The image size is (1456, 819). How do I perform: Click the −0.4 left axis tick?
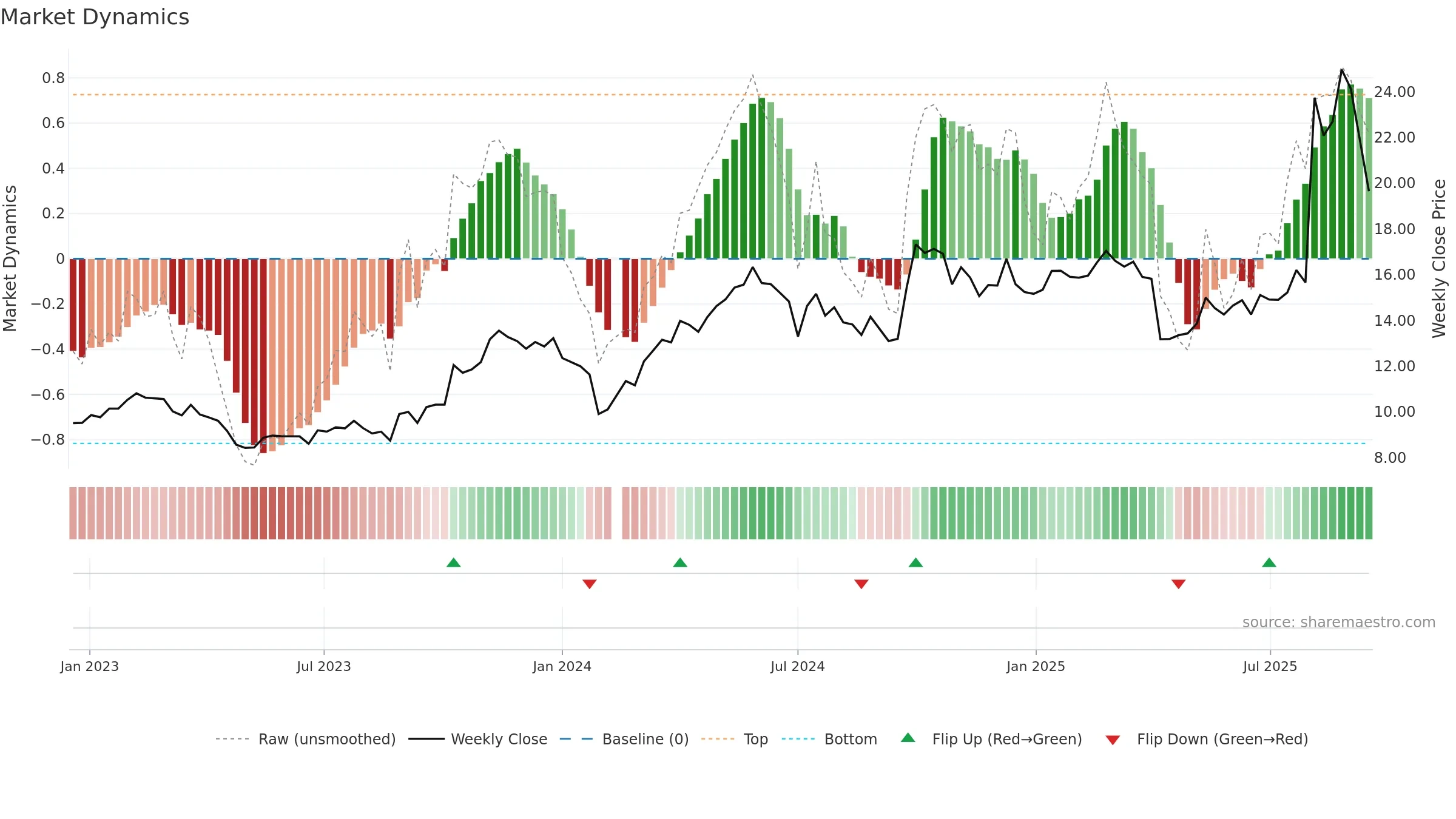(48, 349)
